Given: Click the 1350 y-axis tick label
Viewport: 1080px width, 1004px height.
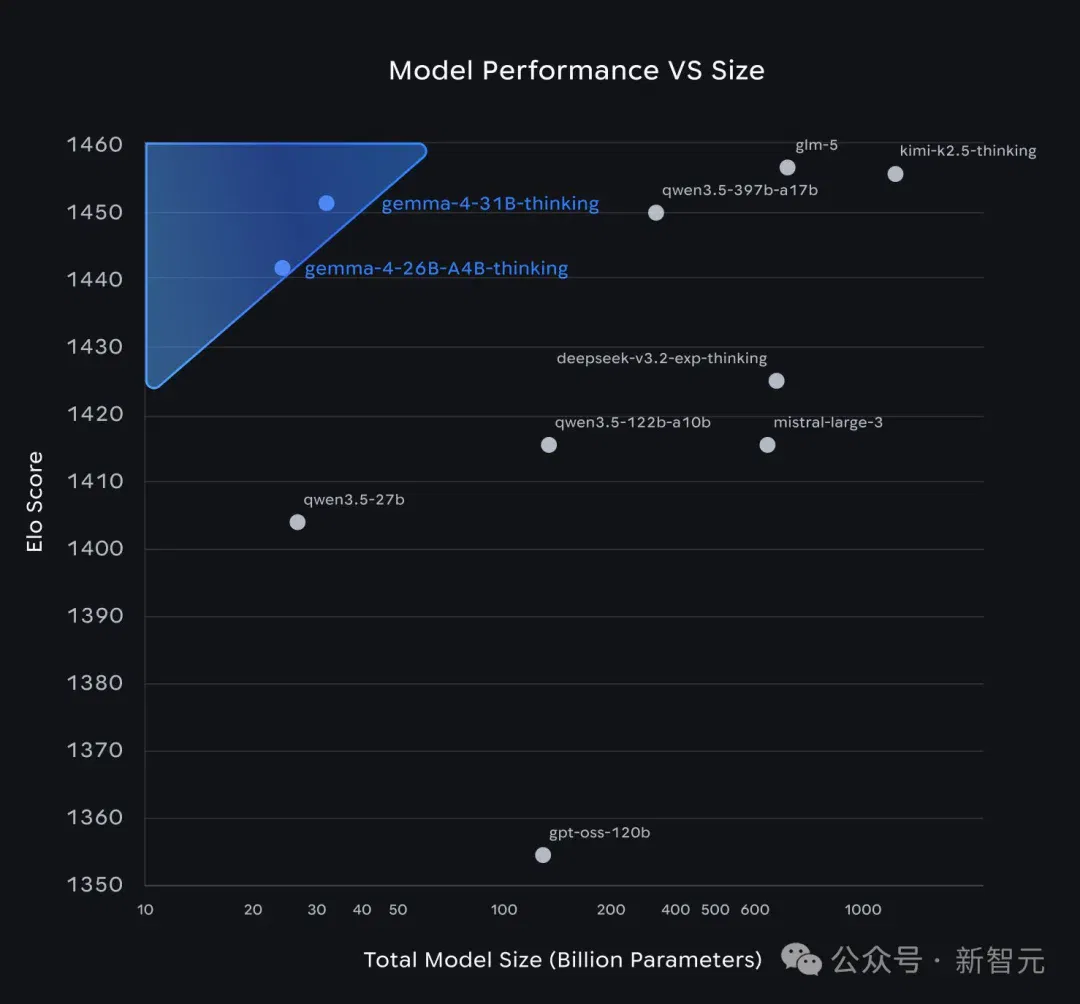Looking at the screenshot, I should tap(94, 884).
